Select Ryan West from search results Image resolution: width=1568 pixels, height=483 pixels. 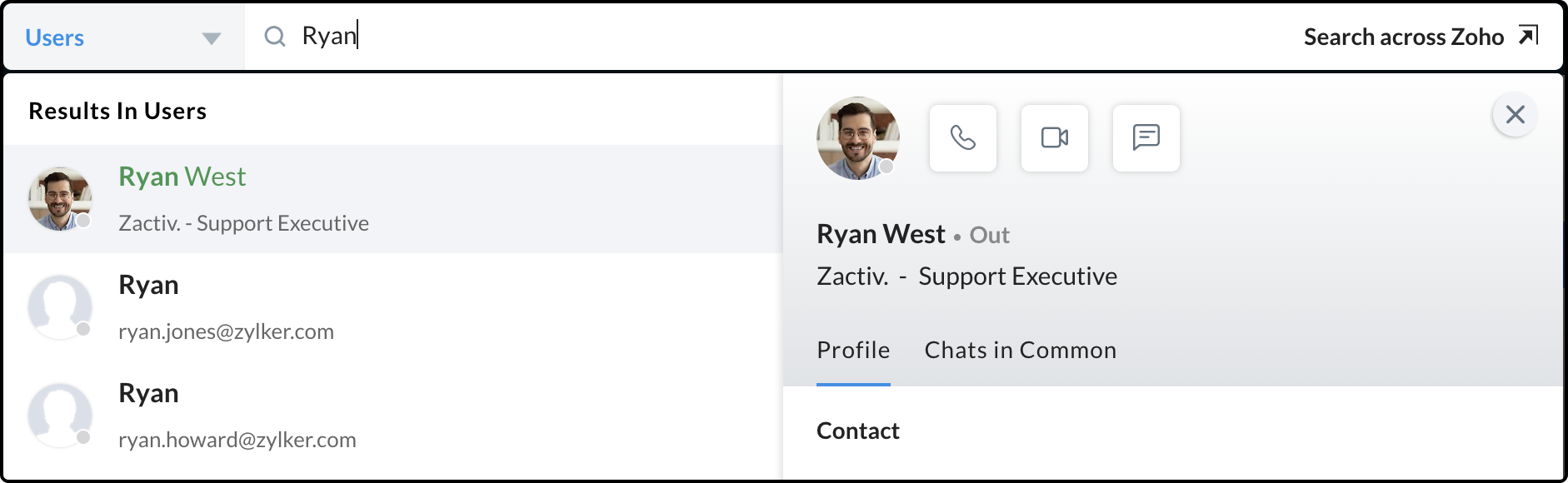click(182, 177)
